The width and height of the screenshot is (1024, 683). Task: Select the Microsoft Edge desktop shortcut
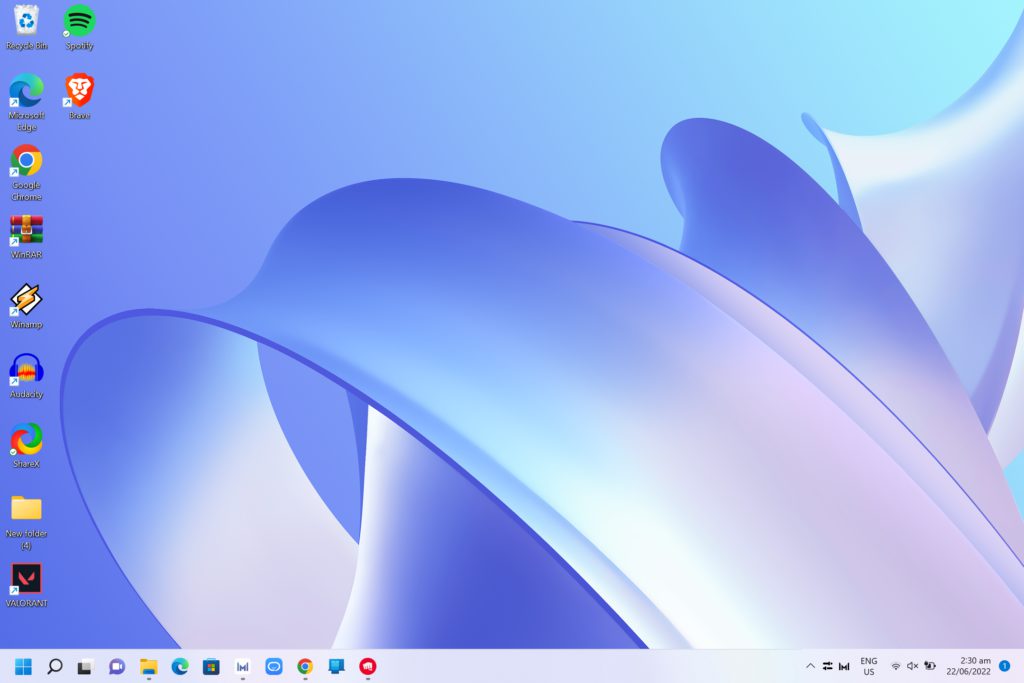pyautogui.click(x=26, y=103)
